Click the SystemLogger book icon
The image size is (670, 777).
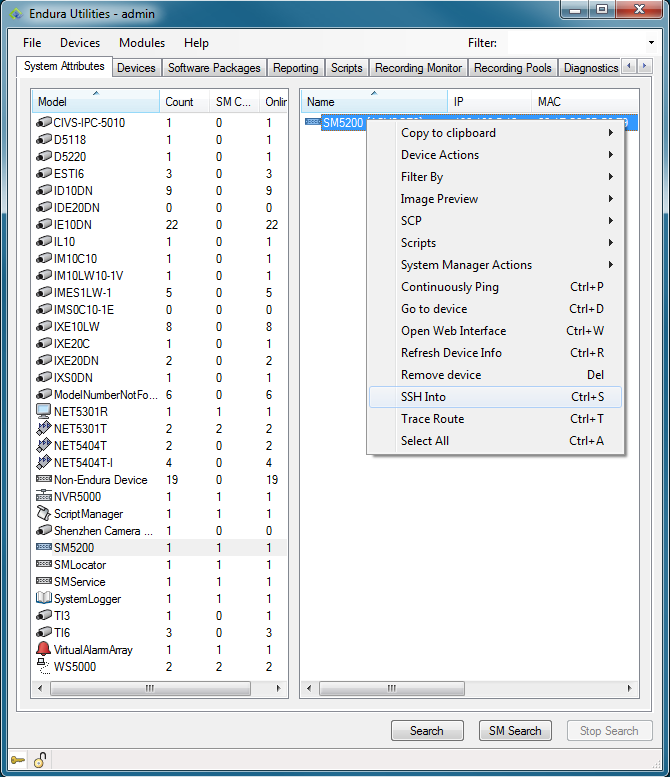[43, 599]
